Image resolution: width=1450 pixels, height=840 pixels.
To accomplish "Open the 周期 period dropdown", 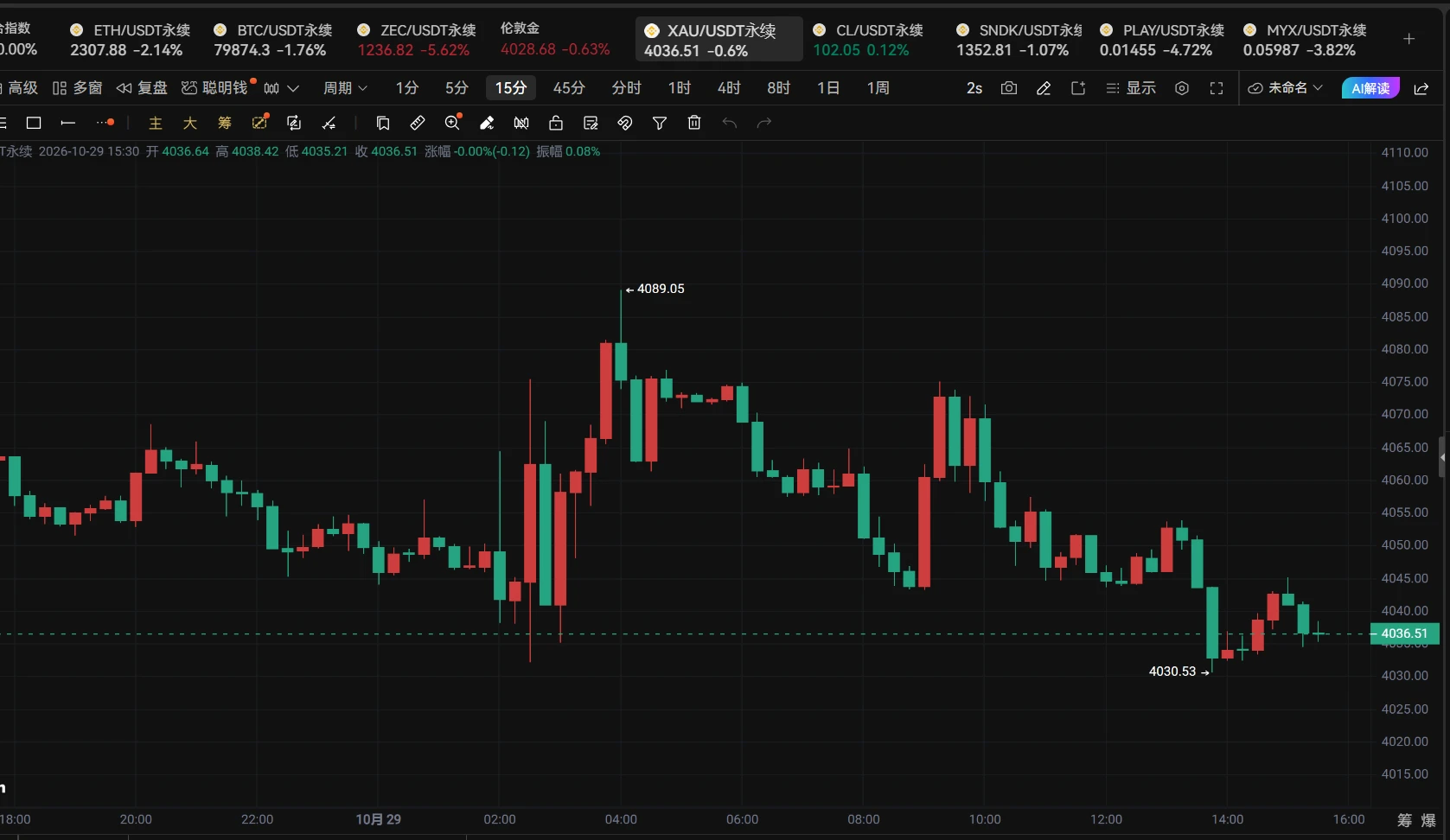I will tap(345, 88).
